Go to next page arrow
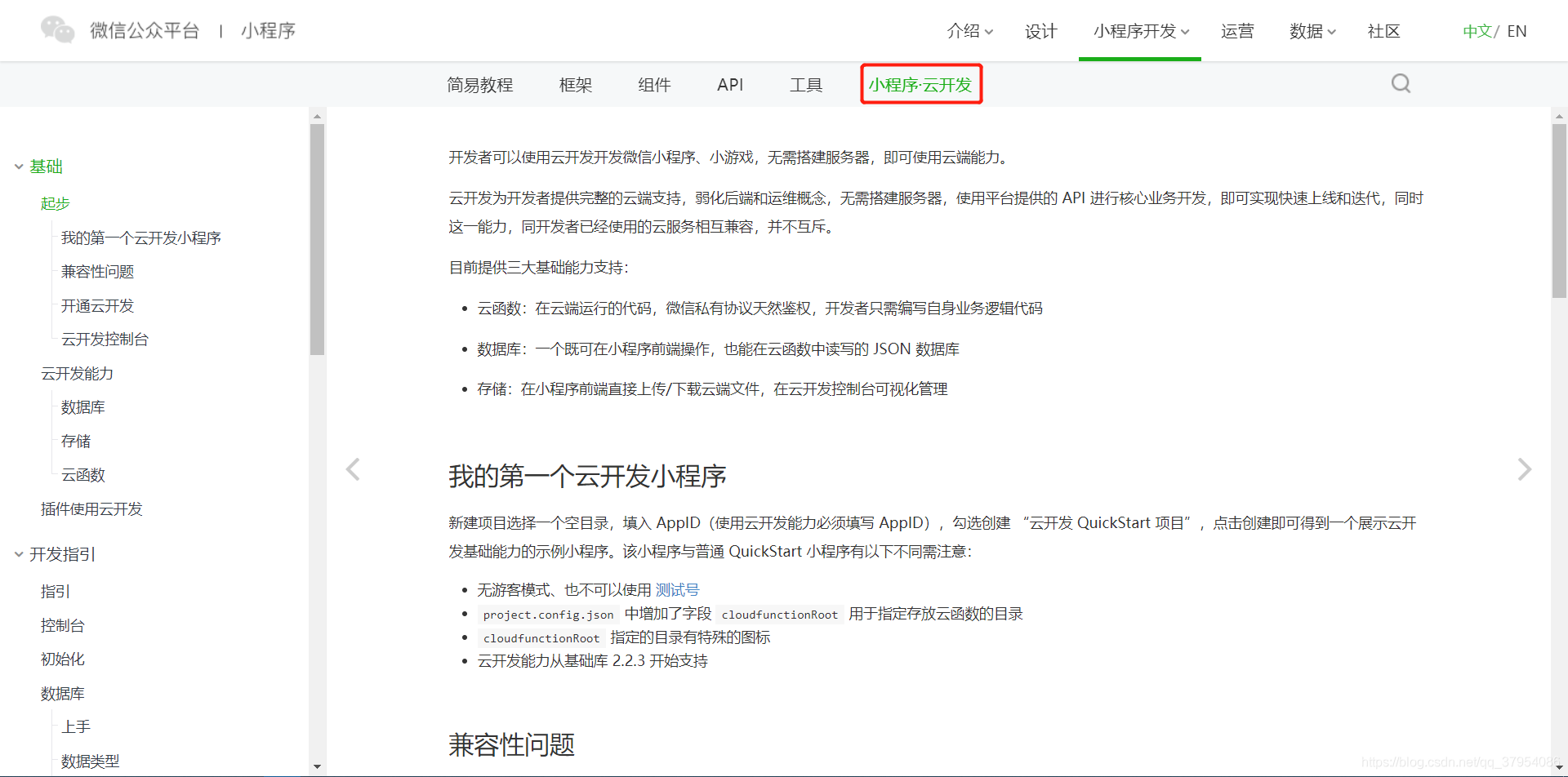This screenshot has width=1568, height=777. [1524, 469]
